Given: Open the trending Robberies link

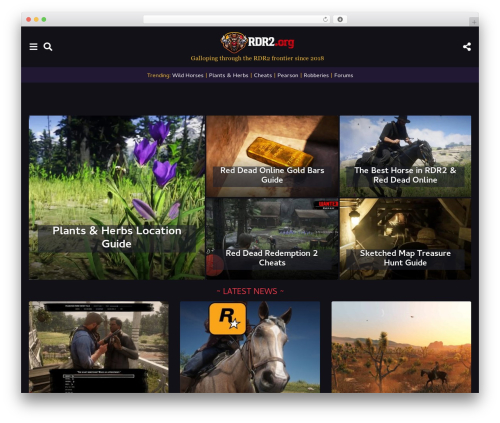Looking at the screenshot, I should point(316,75).
